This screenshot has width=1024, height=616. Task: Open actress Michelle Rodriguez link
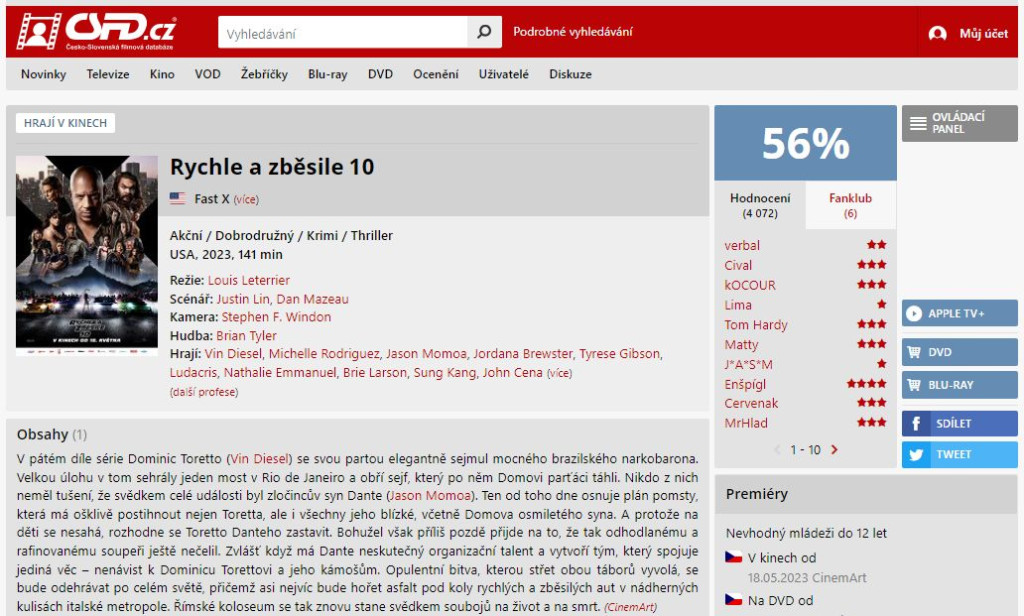(x=324, y=353)
